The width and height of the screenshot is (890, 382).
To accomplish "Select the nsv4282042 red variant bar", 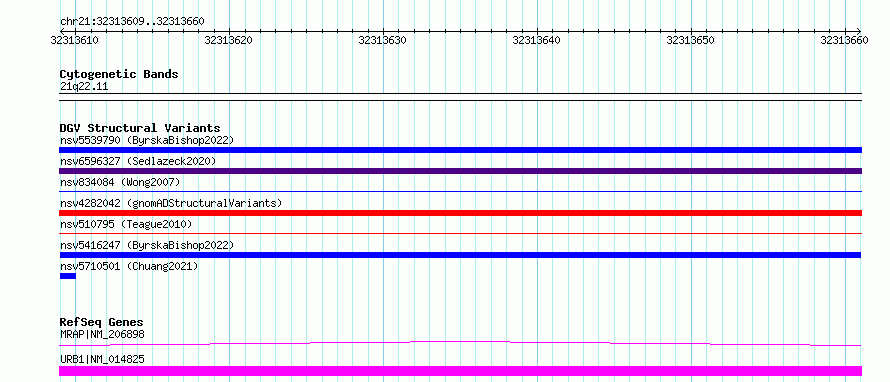I will 460,213.
